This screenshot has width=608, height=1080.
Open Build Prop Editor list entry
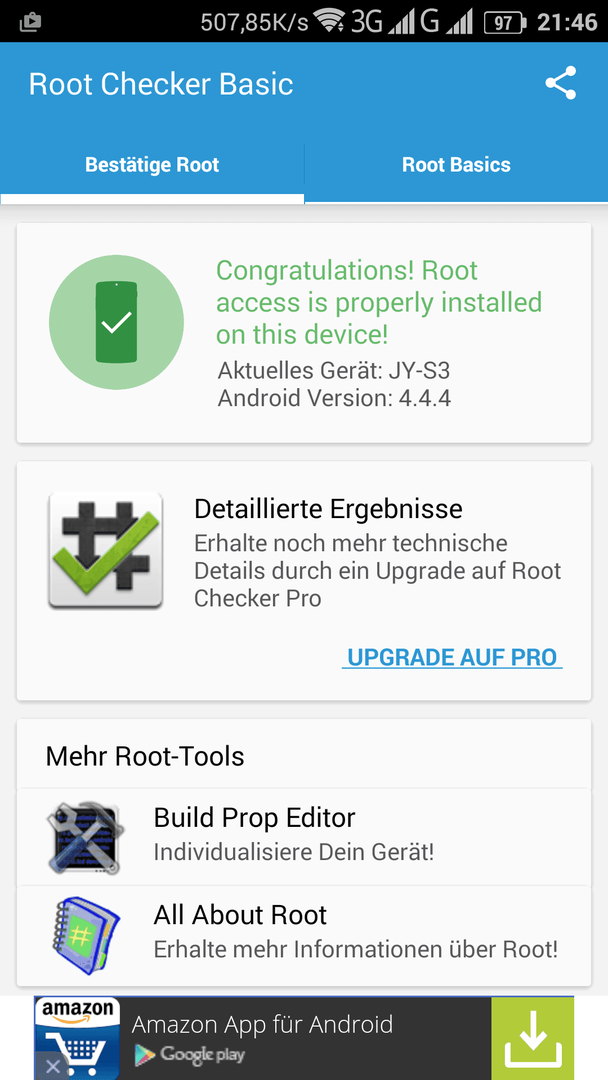coord(304,837)
